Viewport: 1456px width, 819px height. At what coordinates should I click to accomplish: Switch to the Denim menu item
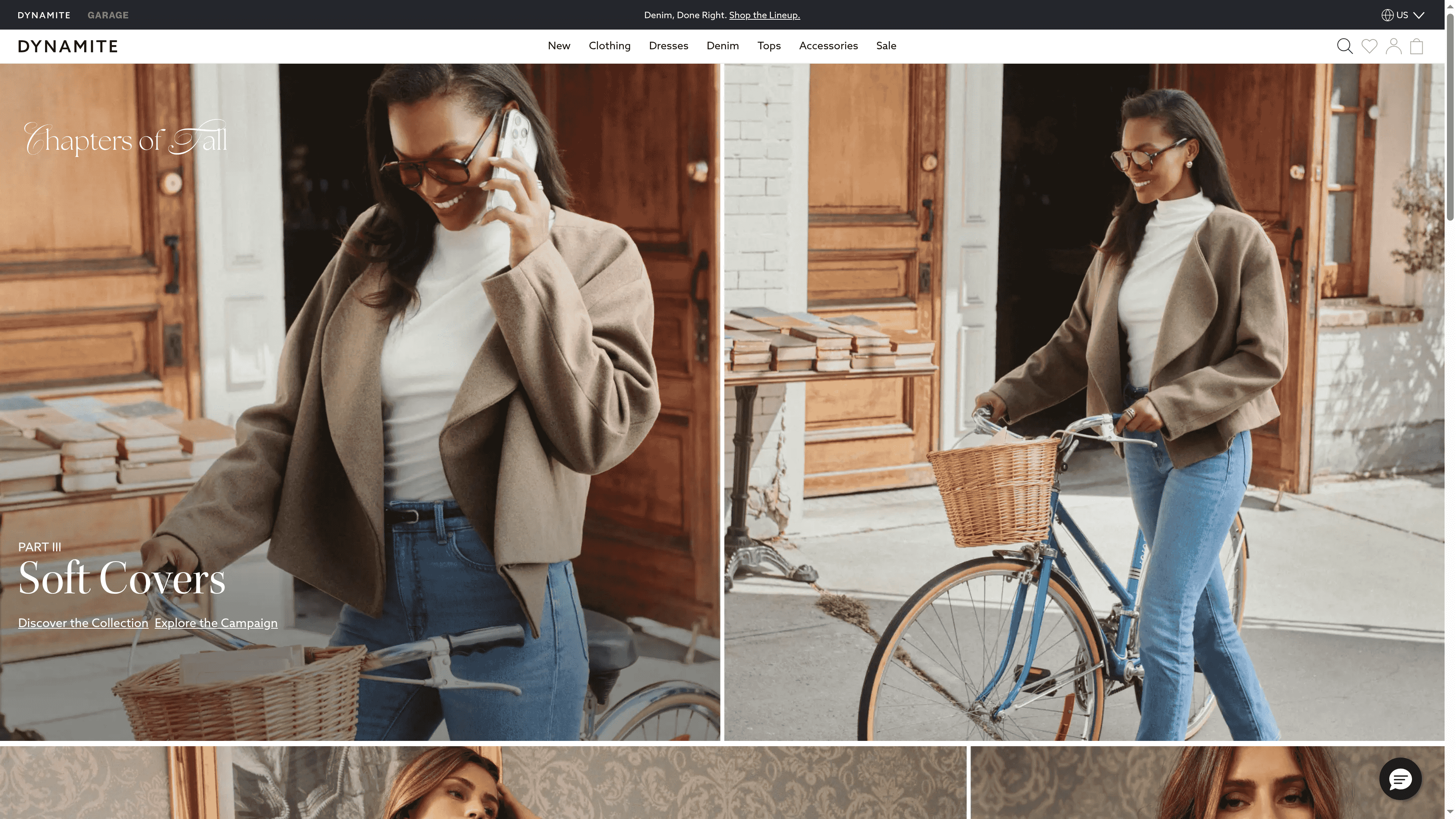pos(722,46)
